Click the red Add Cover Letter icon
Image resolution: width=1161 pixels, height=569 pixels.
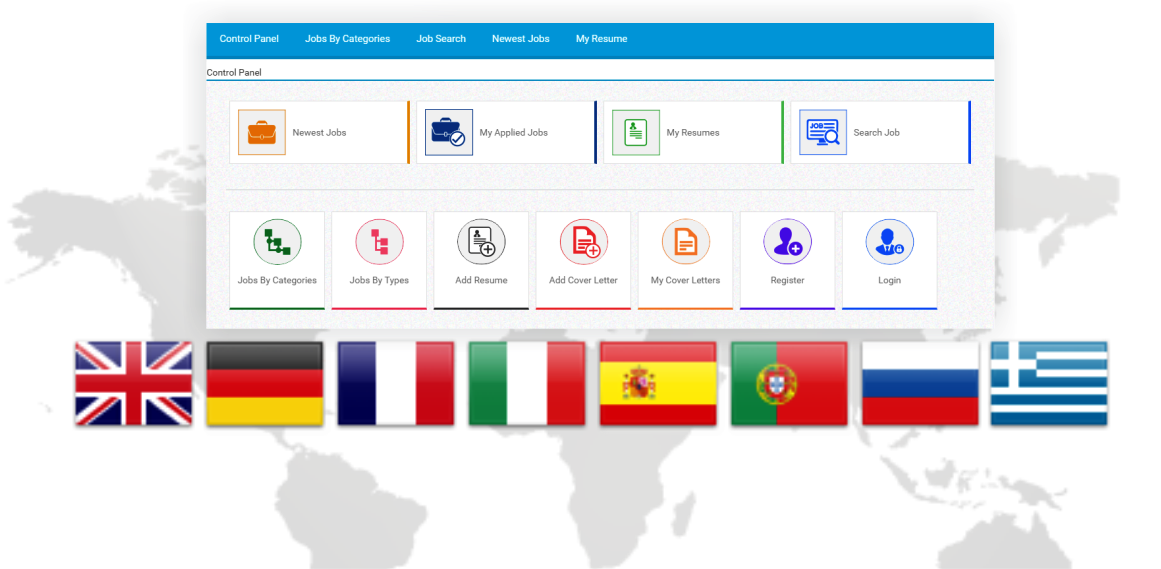point(583,242)
